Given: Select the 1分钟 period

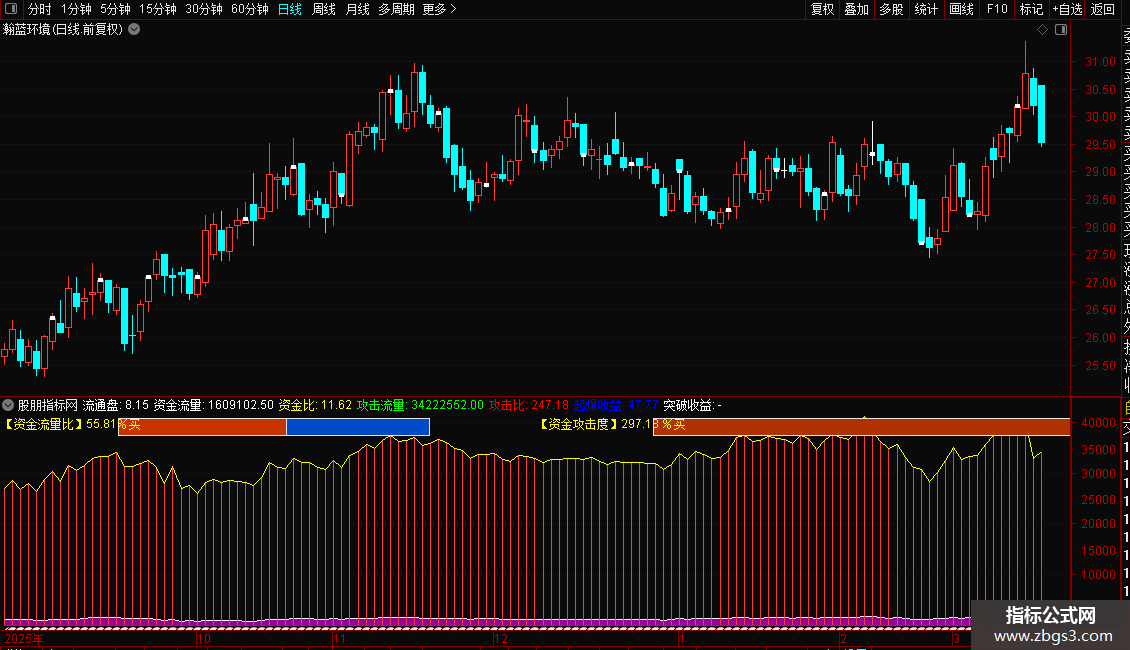Looking at the screenshot, I should click(76, 9).
